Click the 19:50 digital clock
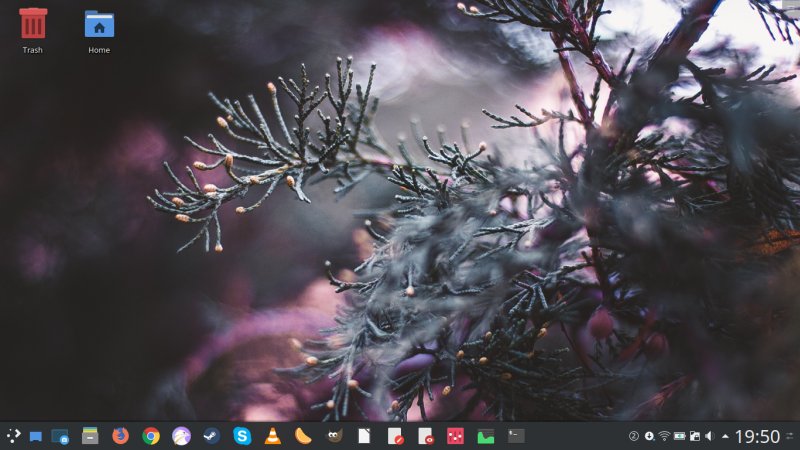This screenshot has width=800, height=450. [x=757, y=437]
